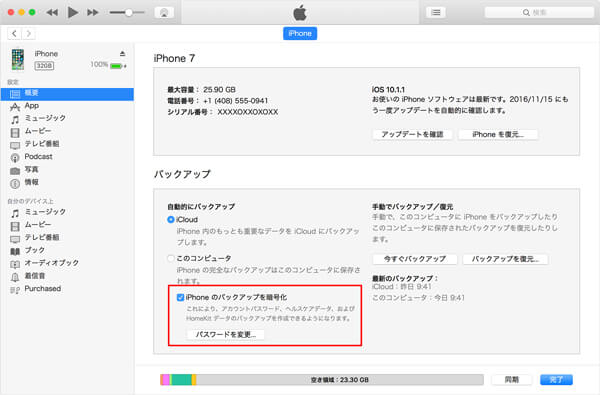Toggle iPhone のバックアップを暗号化 checkbox
Image resolution: width=600 pixels, height=395 pixels.
(180, 297)
